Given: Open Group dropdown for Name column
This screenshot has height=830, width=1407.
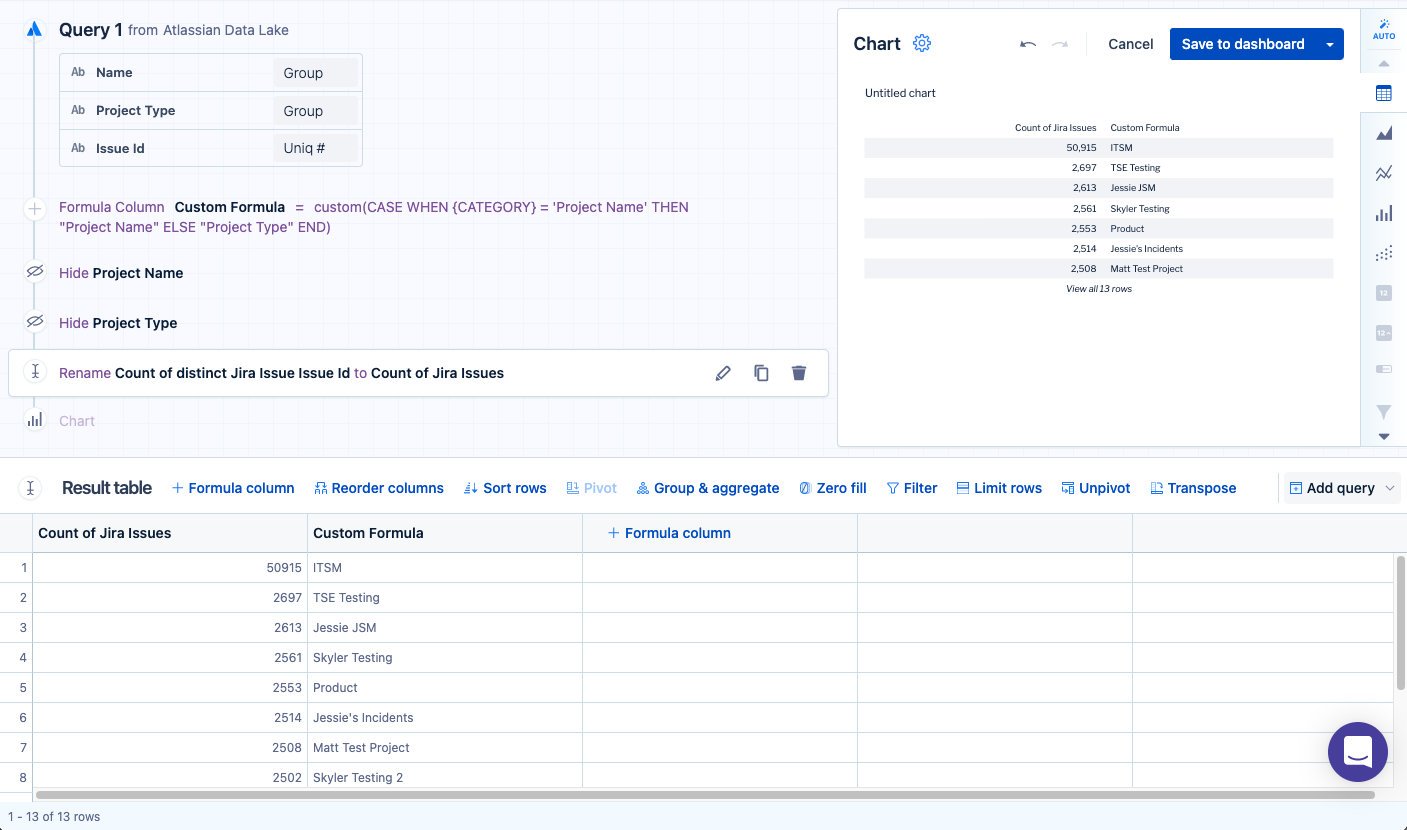Looking at the screenshot, I should click(x=315, y=73).
